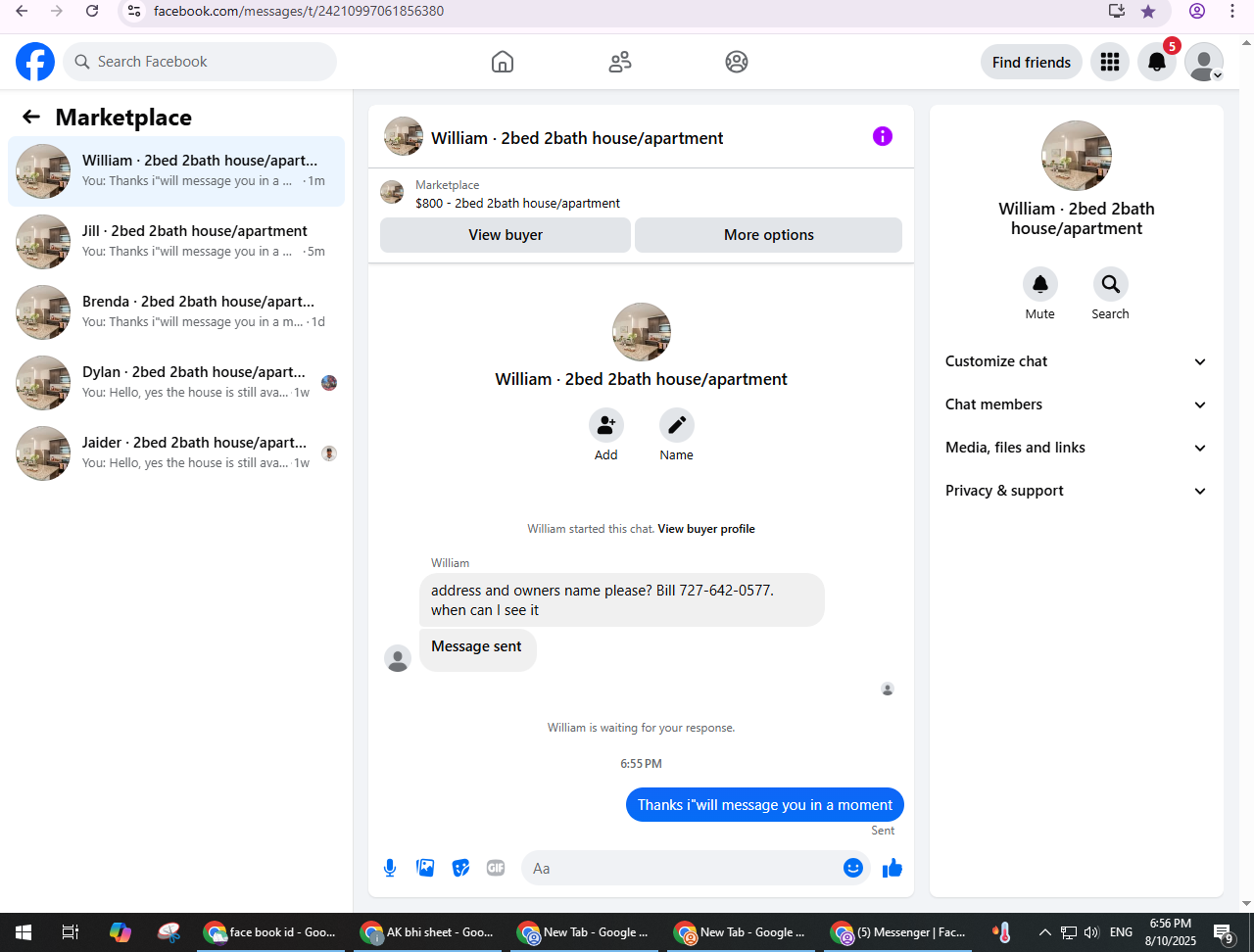Click the View buyer button
1254x952 pixels.
click(506, 235)
